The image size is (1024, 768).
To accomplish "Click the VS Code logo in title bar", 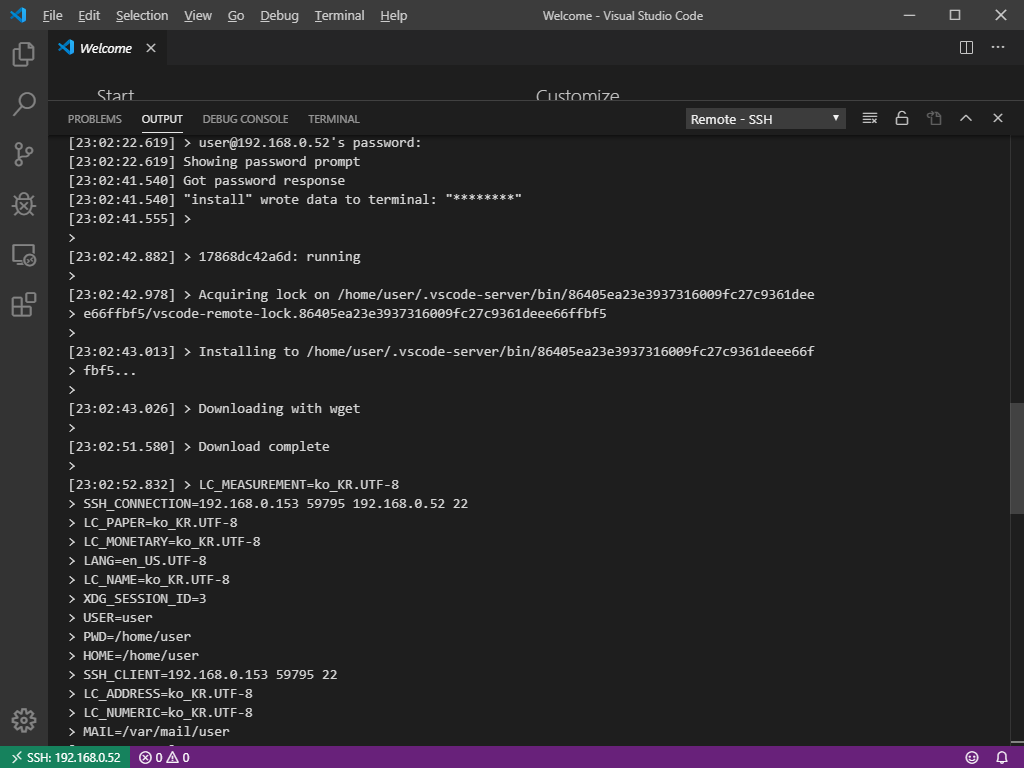I will pyautogui.click(x=18, y=15).
